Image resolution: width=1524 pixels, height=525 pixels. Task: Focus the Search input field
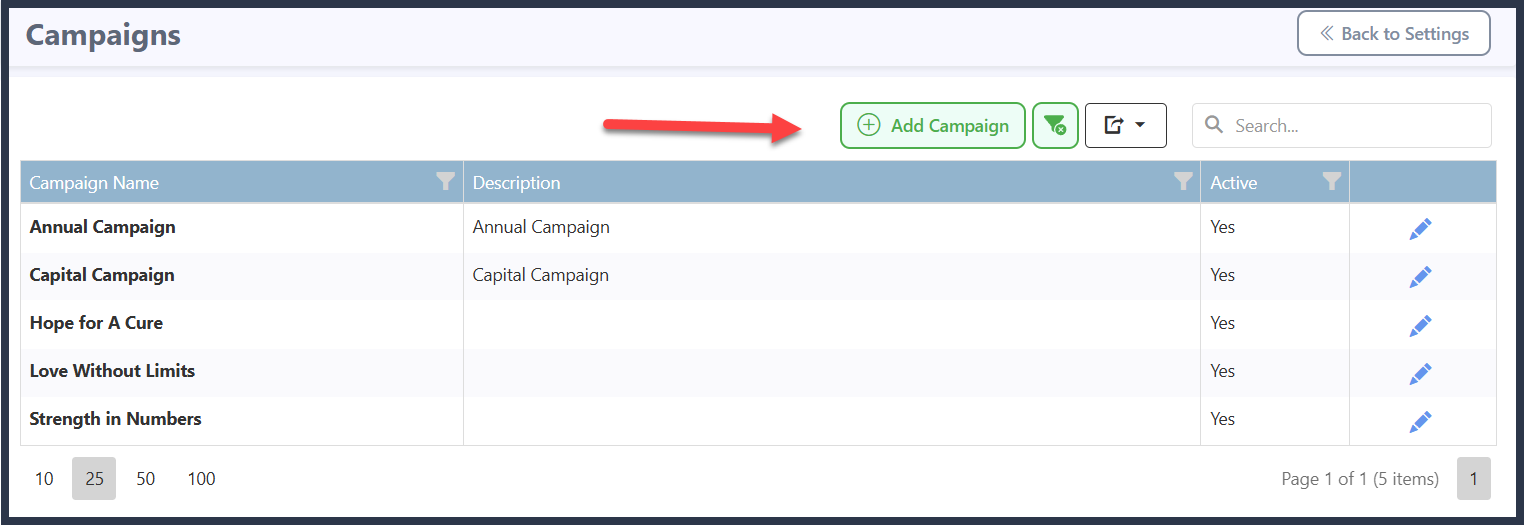tap(1341, 126)
